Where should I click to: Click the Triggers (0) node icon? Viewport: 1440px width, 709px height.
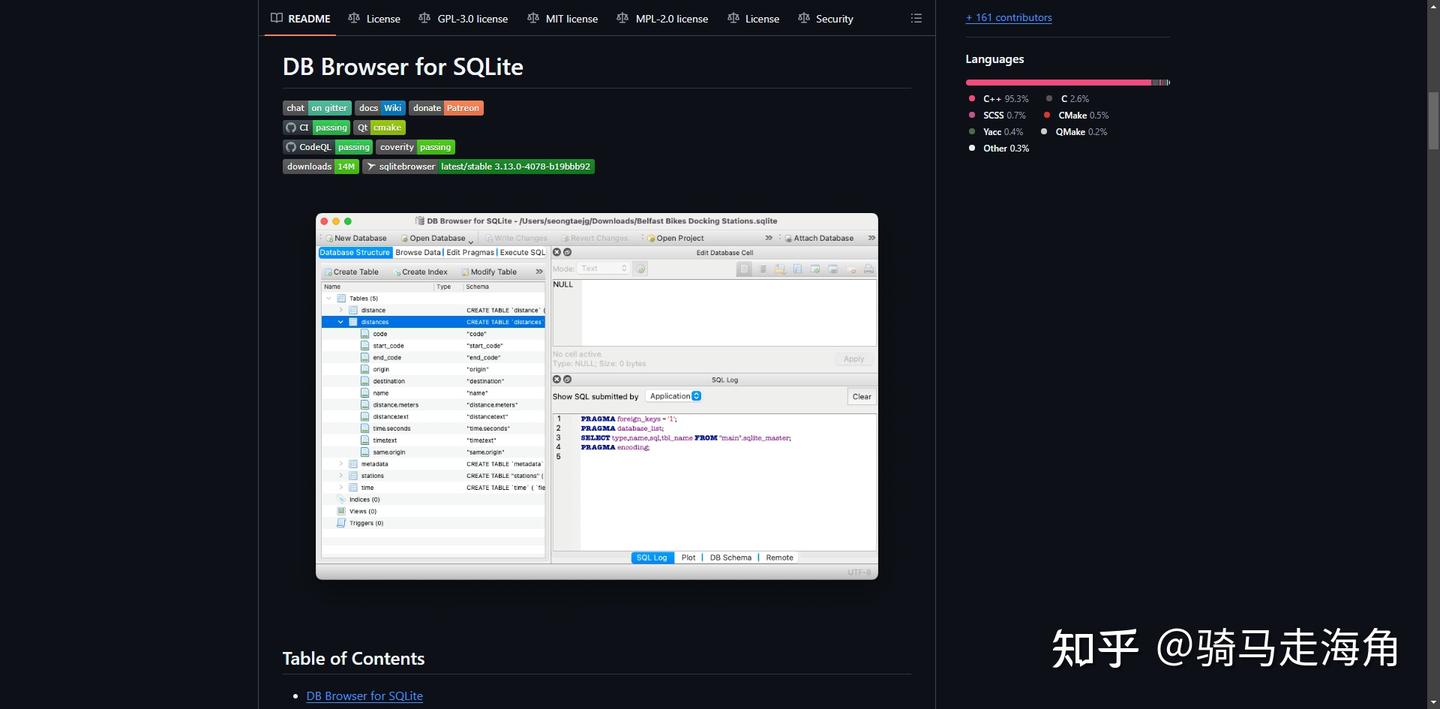[x=341, y=523]
